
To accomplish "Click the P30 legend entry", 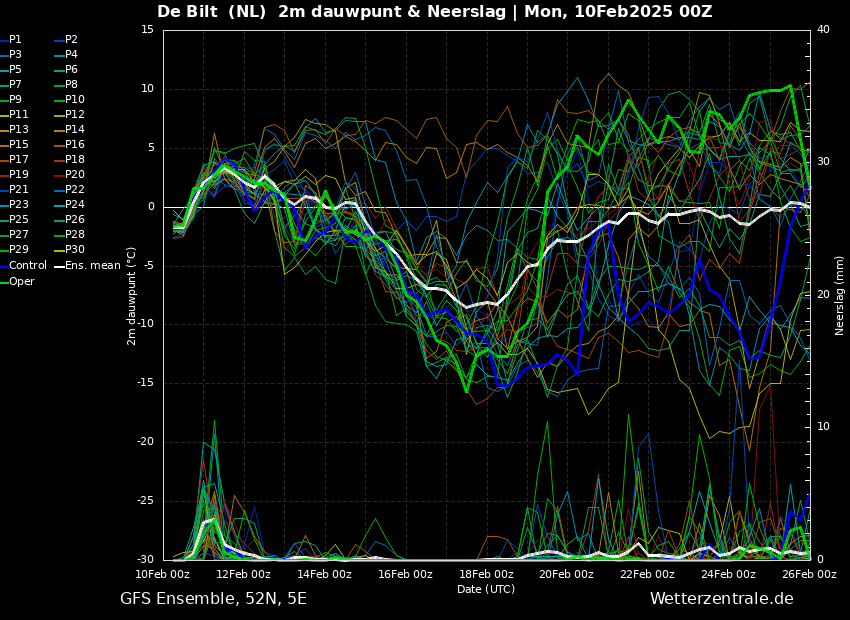I will pos(70,250).
